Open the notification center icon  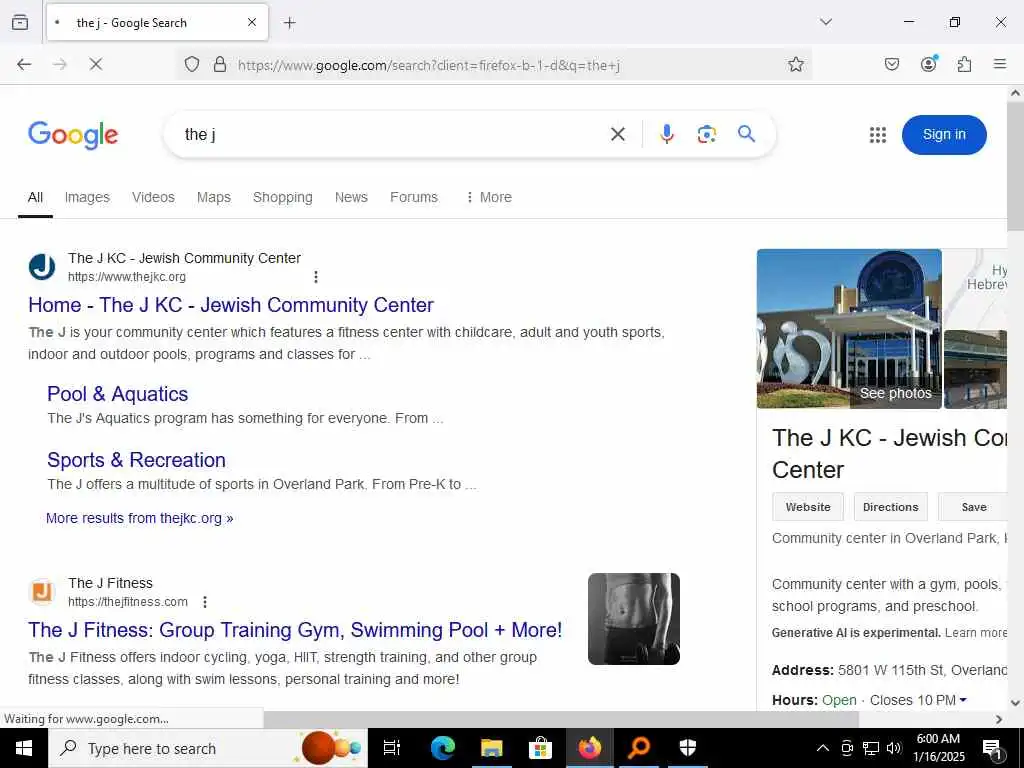991,748
